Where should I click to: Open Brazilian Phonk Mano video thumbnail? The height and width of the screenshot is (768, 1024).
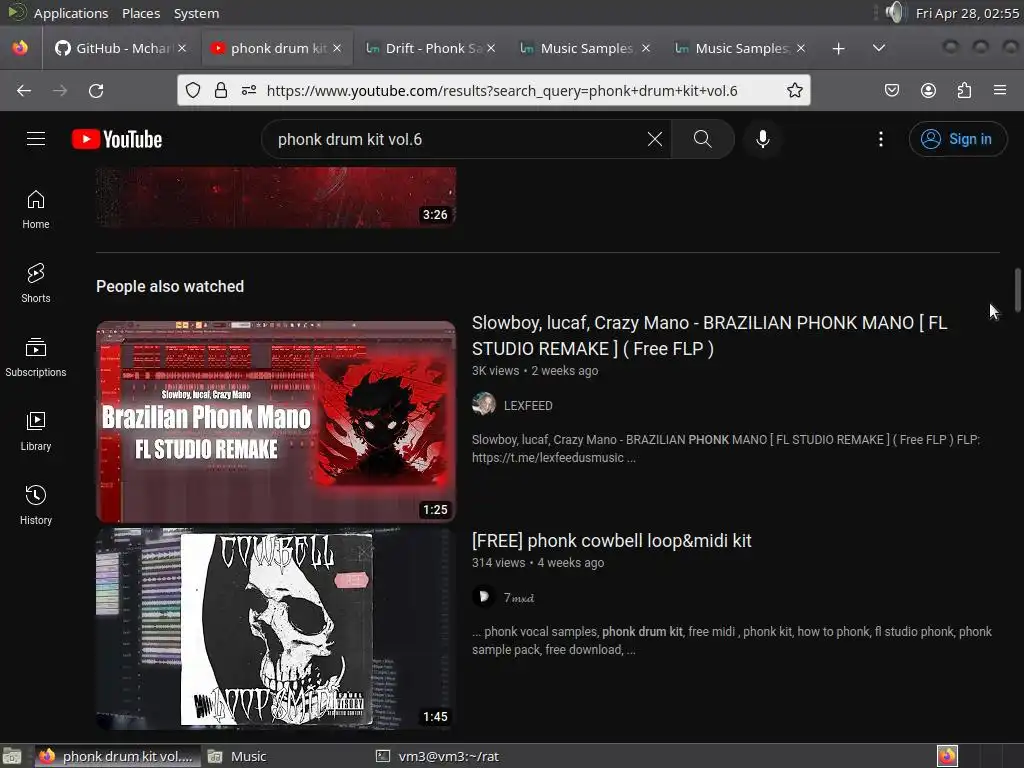276,421
